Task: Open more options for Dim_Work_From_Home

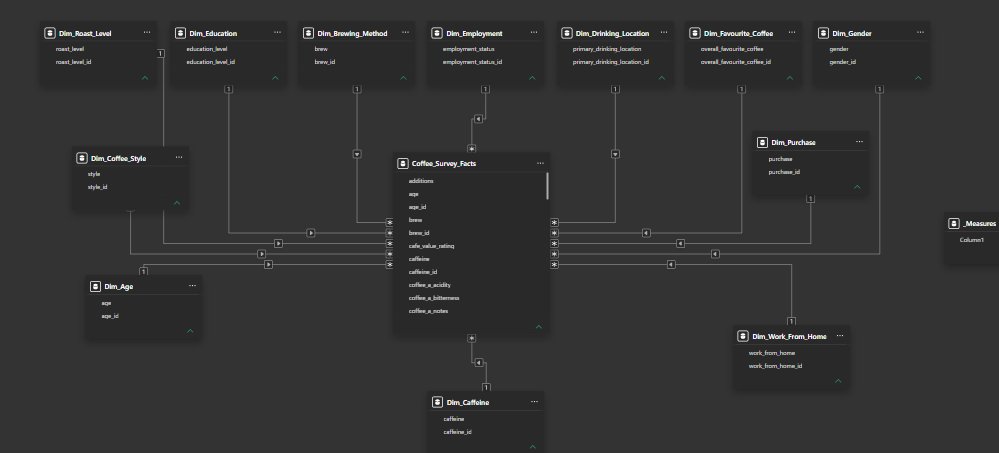Action: point(840,335)
